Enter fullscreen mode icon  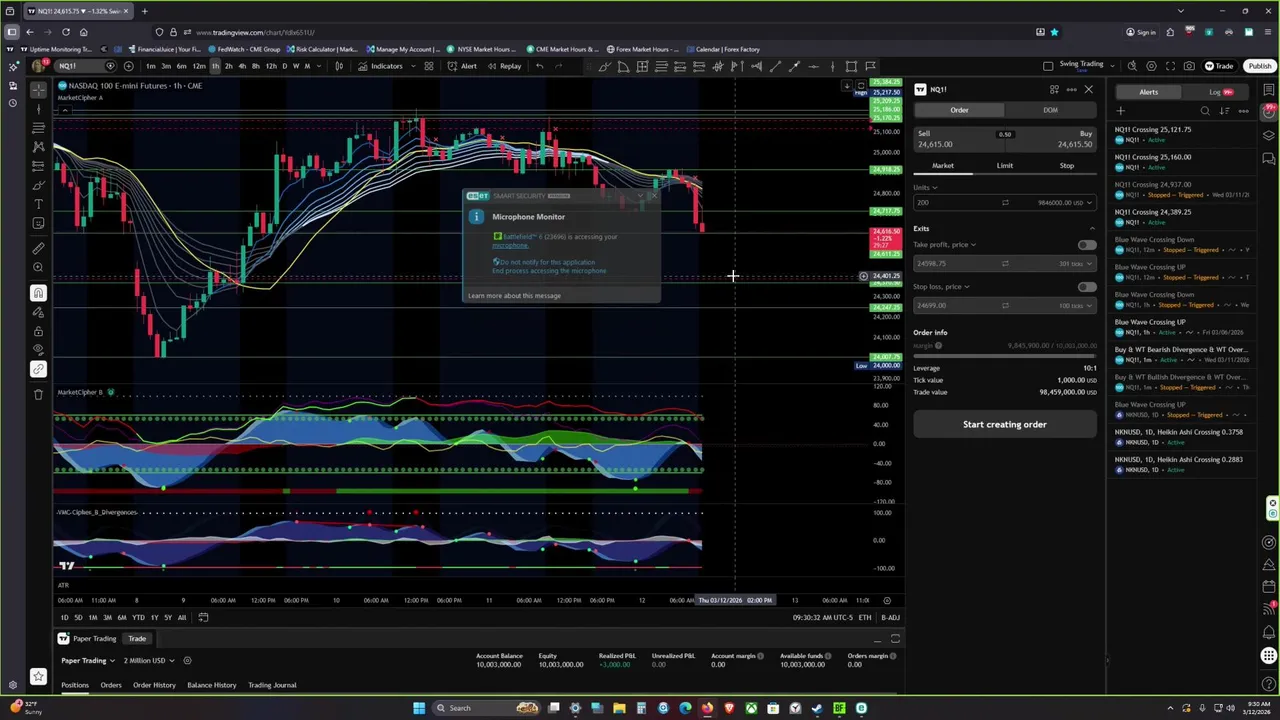tap(1170, 66)
